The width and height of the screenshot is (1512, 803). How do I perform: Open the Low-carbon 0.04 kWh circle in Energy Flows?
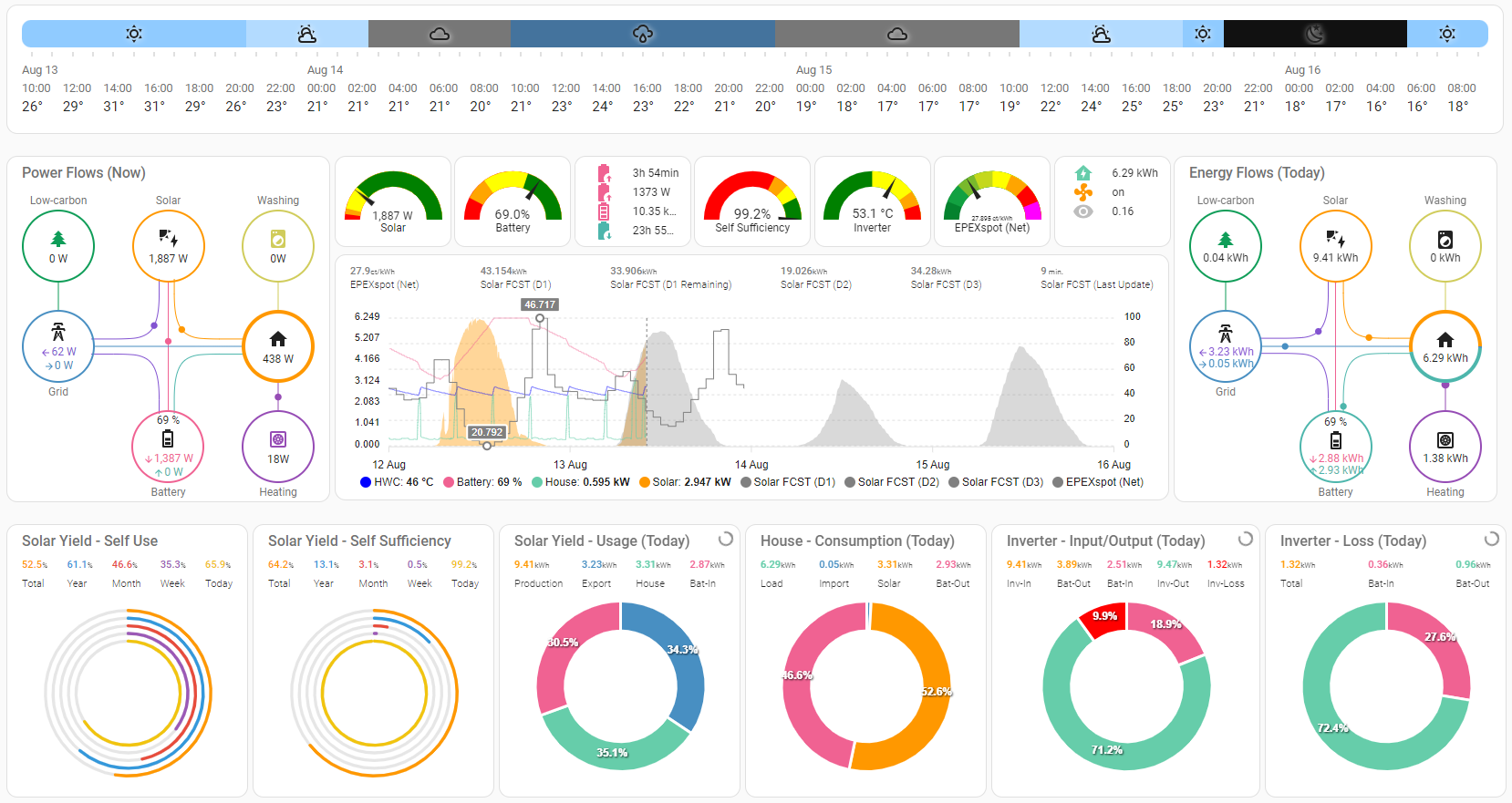click(1226, 246)
